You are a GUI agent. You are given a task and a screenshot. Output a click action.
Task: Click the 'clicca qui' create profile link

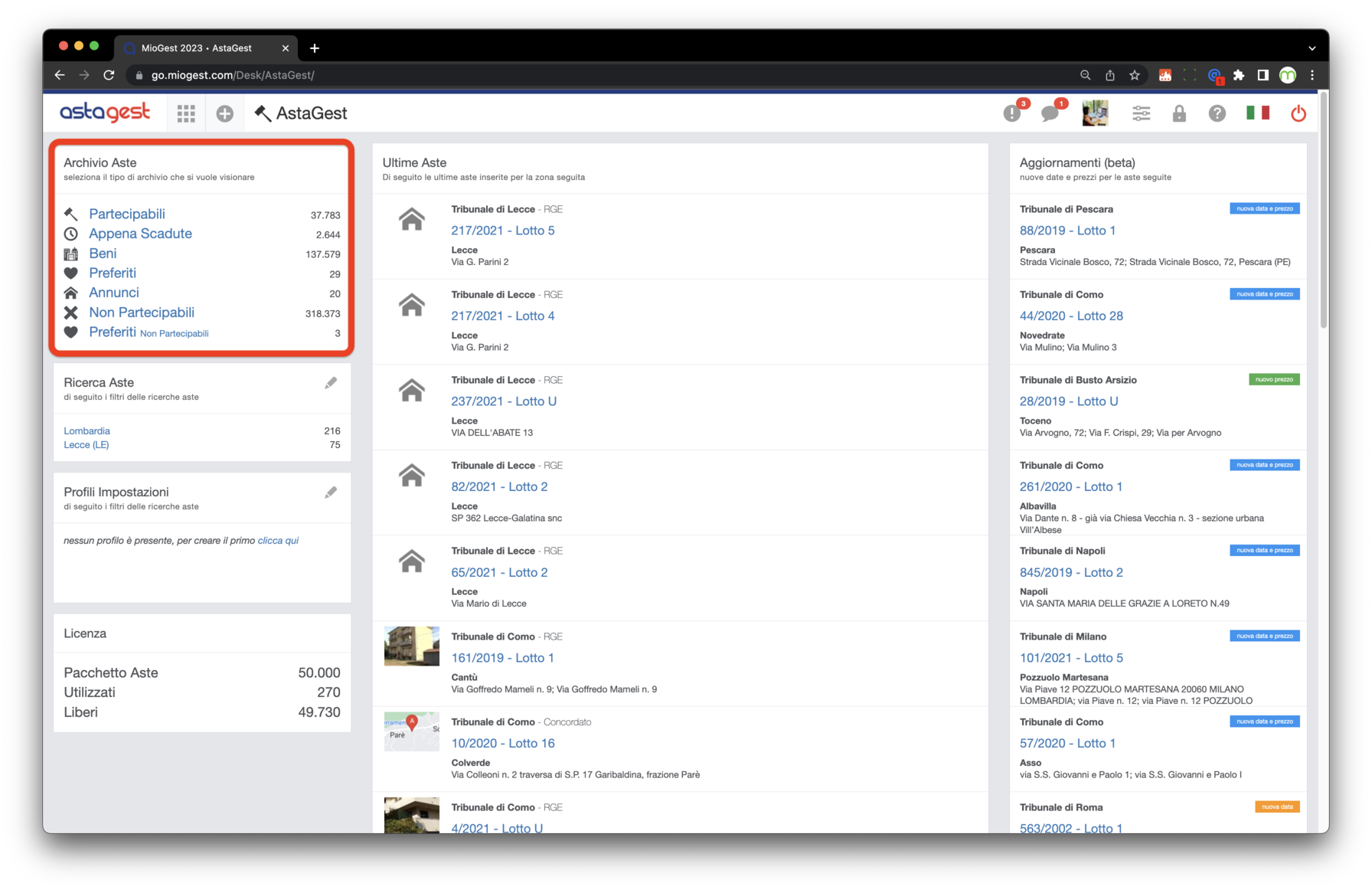pos(278,540)
